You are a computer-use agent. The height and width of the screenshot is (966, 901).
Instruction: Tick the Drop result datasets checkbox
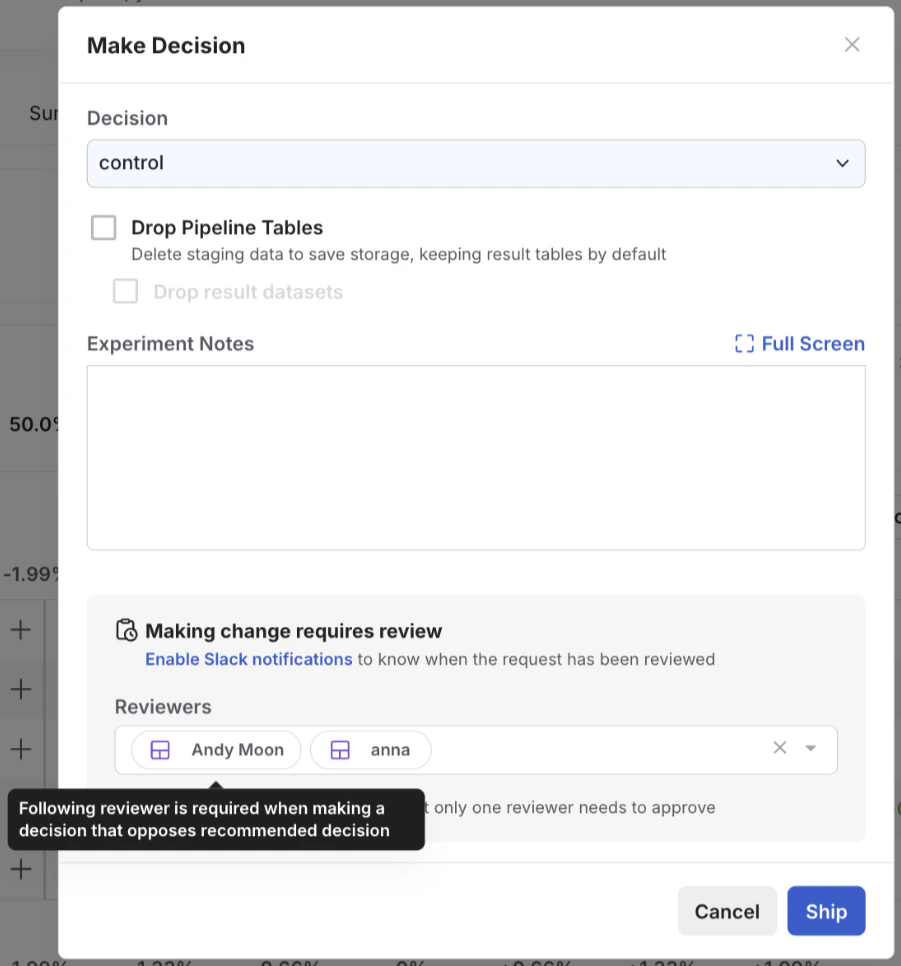coord(125,291)
